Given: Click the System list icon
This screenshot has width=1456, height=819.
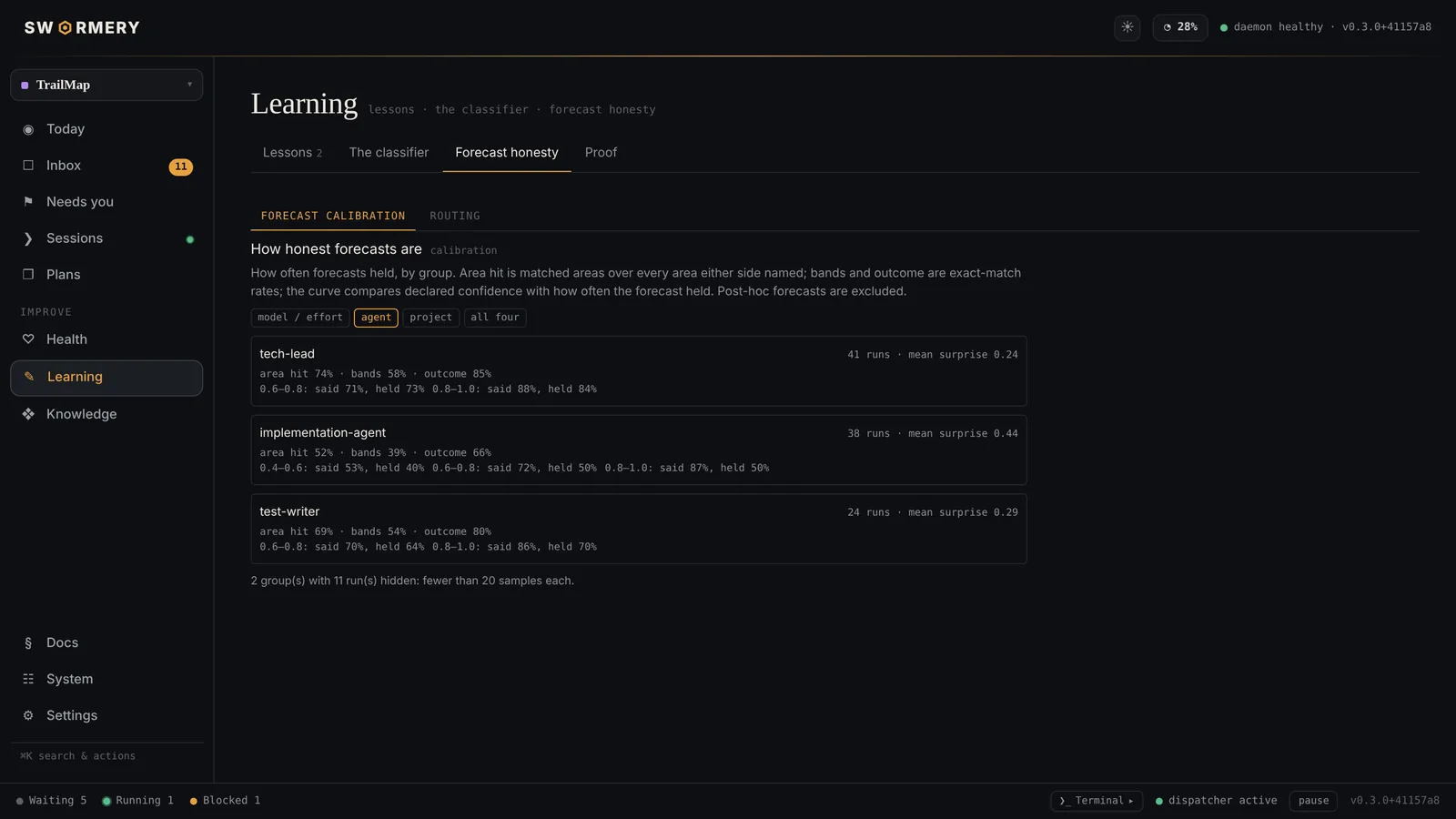Looking at the screenshot, I should tap(28, 679).
